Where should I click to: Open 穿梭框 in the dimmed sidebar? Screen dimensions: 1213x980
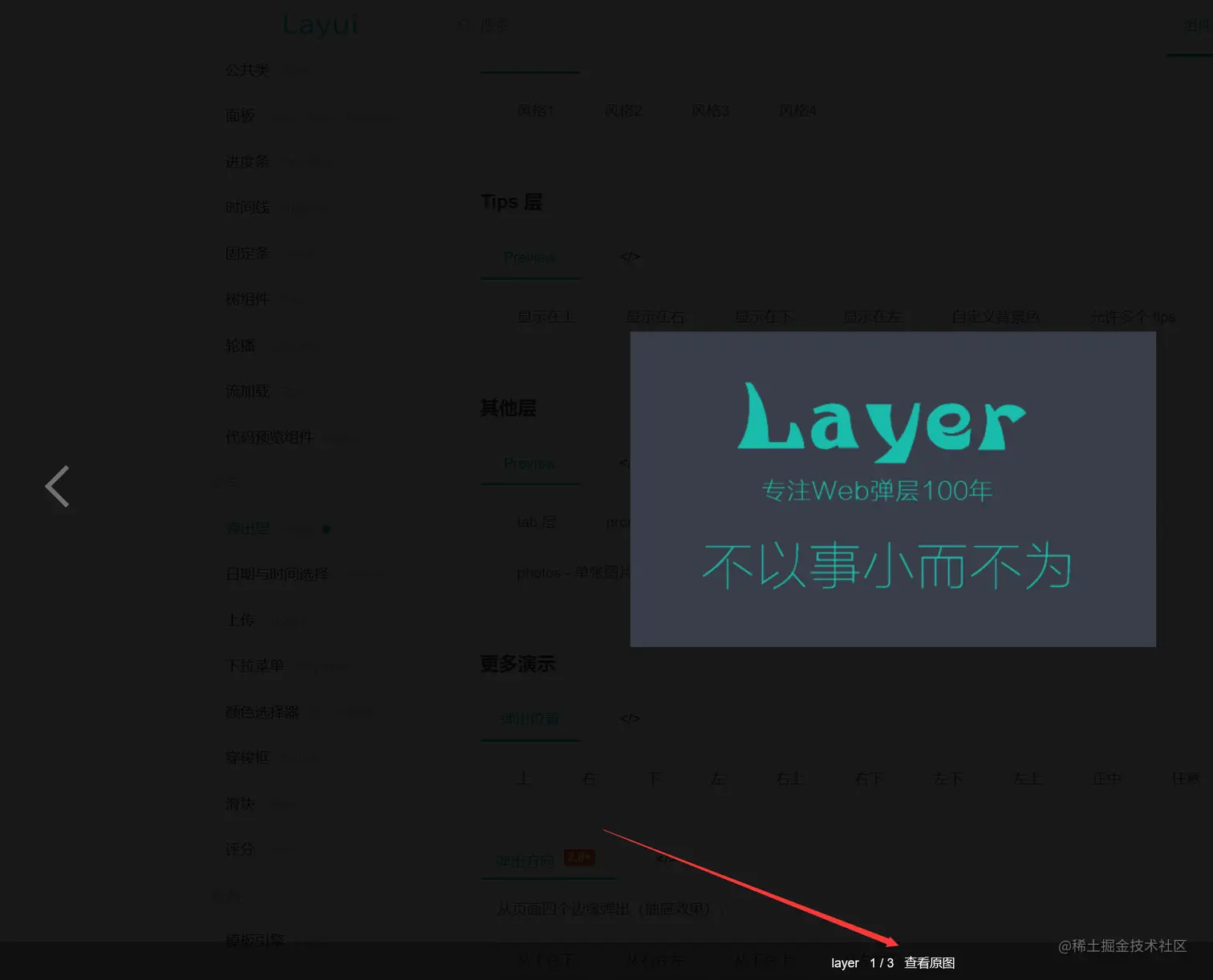click(247, 757)
